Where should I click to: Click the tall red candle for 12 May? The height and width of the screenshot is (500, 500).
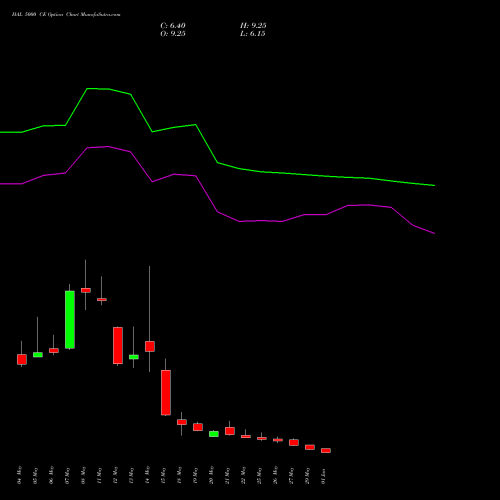[118, 345]
